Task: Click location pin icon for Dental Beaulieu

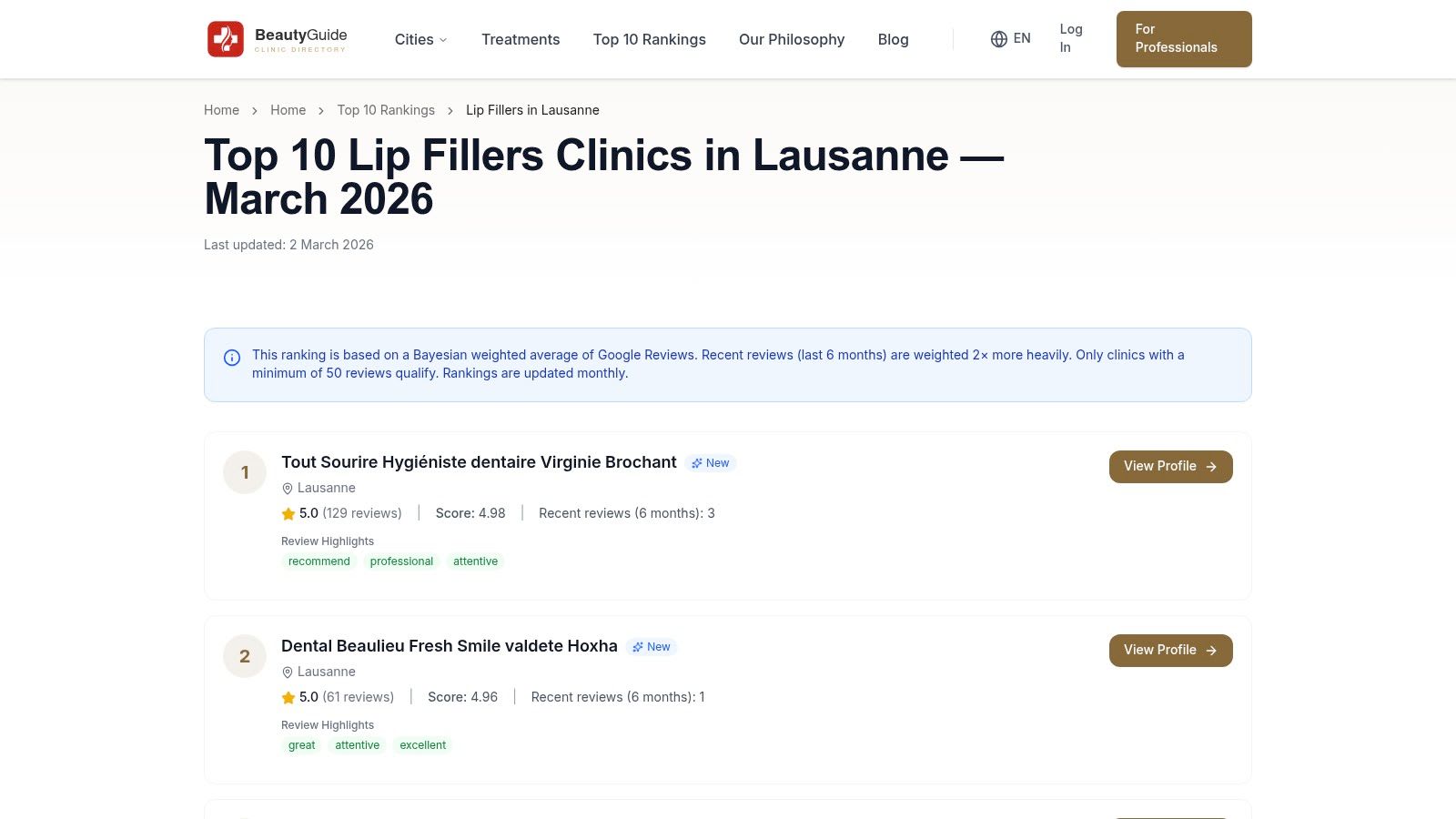Action: click(x=288, y=672)
